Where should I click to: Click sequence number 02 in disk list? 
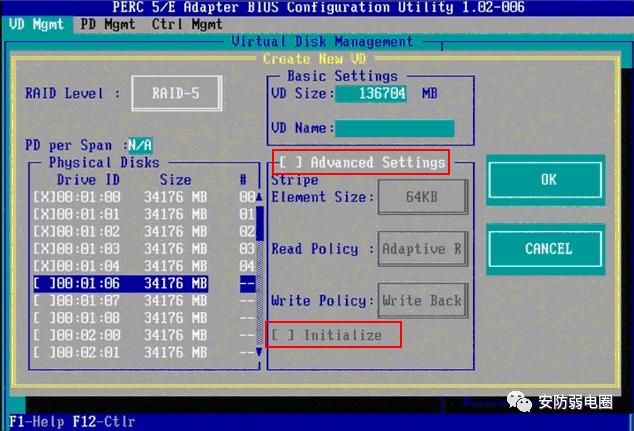pyautogui.click(x=247, y=232)
